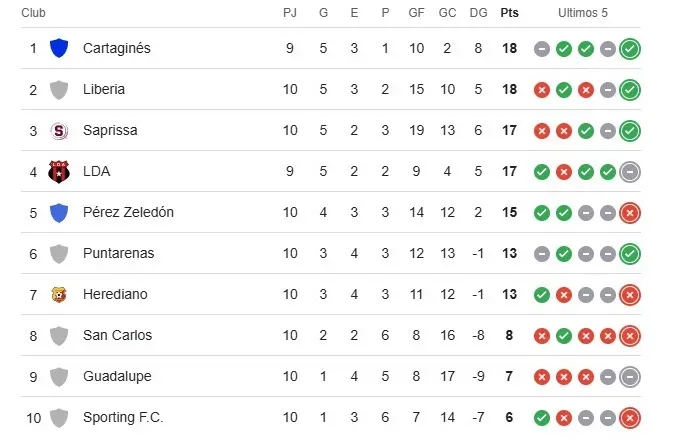Select the San Carlos team name
This screenshot has width=674, height=445.
tap(116, 335)
